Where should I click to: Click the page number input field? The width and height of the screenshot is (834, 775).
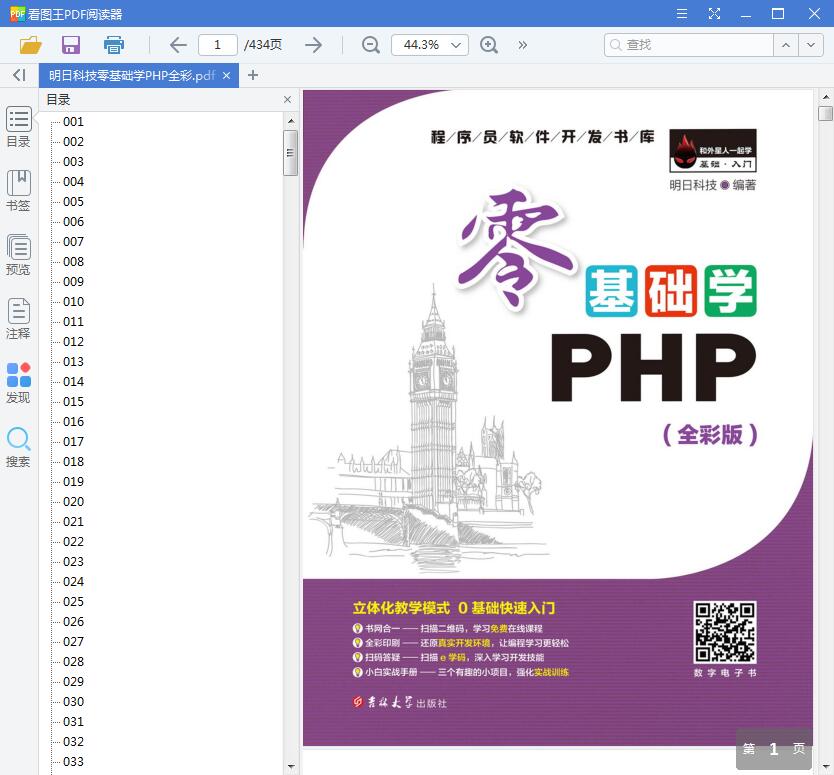(x=218, y=45)
